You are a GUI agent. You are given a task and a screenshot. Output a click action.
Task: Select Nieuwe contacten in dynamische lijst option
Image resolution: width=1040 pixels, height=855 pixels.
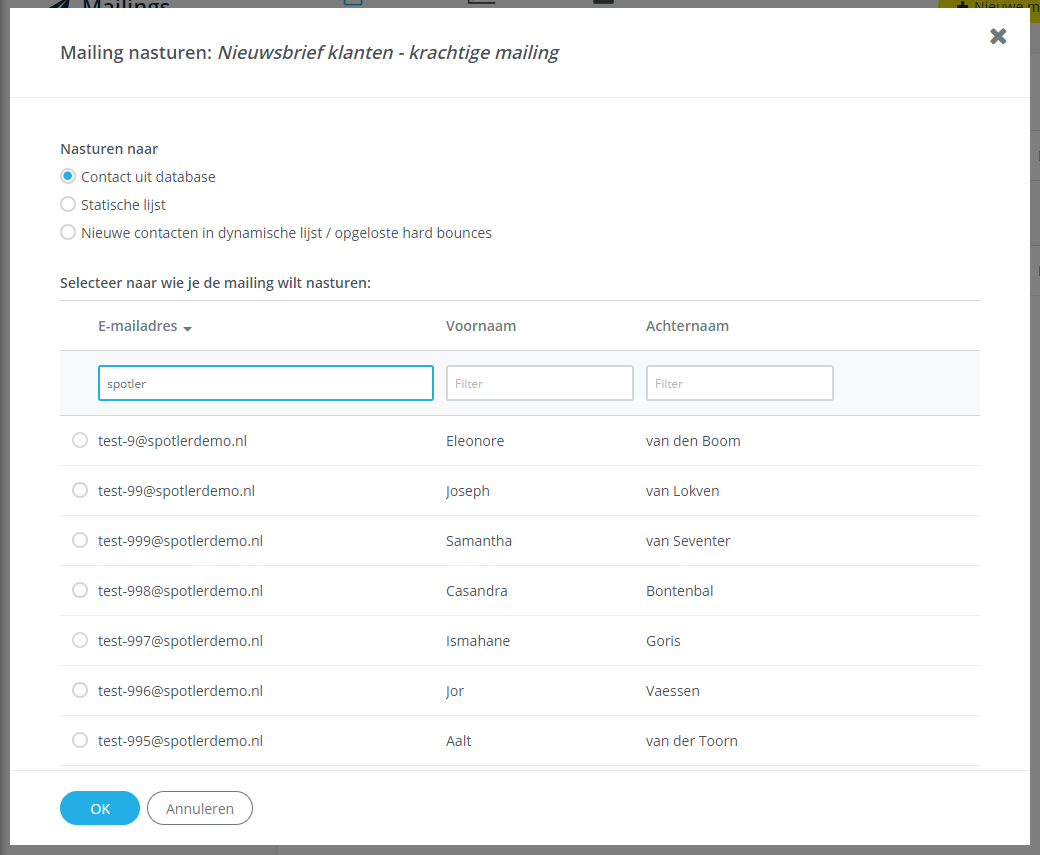pos(67,232)
